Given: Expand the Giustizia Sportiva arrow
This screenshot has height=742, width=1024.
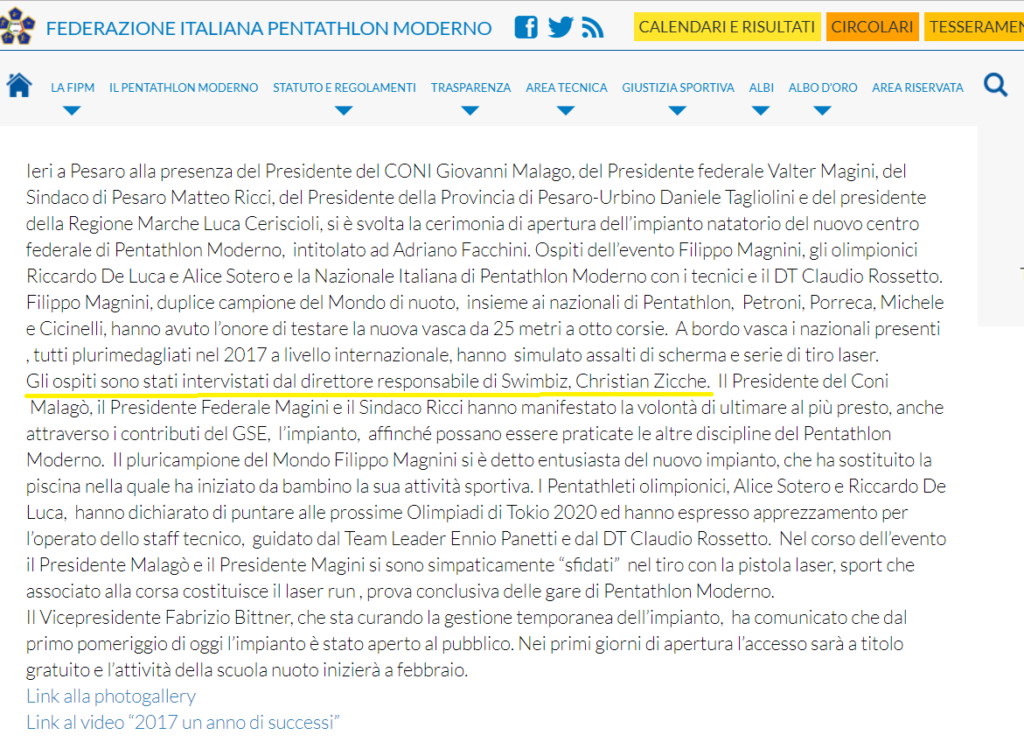Looking at the screenshot, I should 677,111.
